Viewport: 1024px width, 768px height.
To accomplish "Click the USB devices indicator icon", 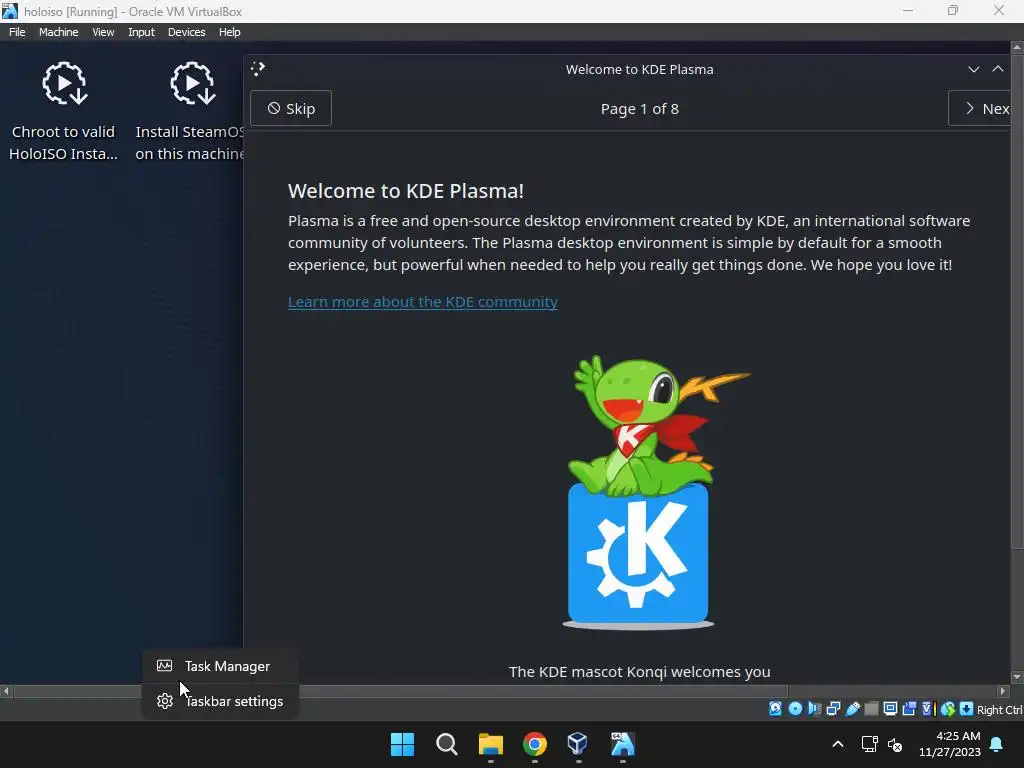I will 853,709.
